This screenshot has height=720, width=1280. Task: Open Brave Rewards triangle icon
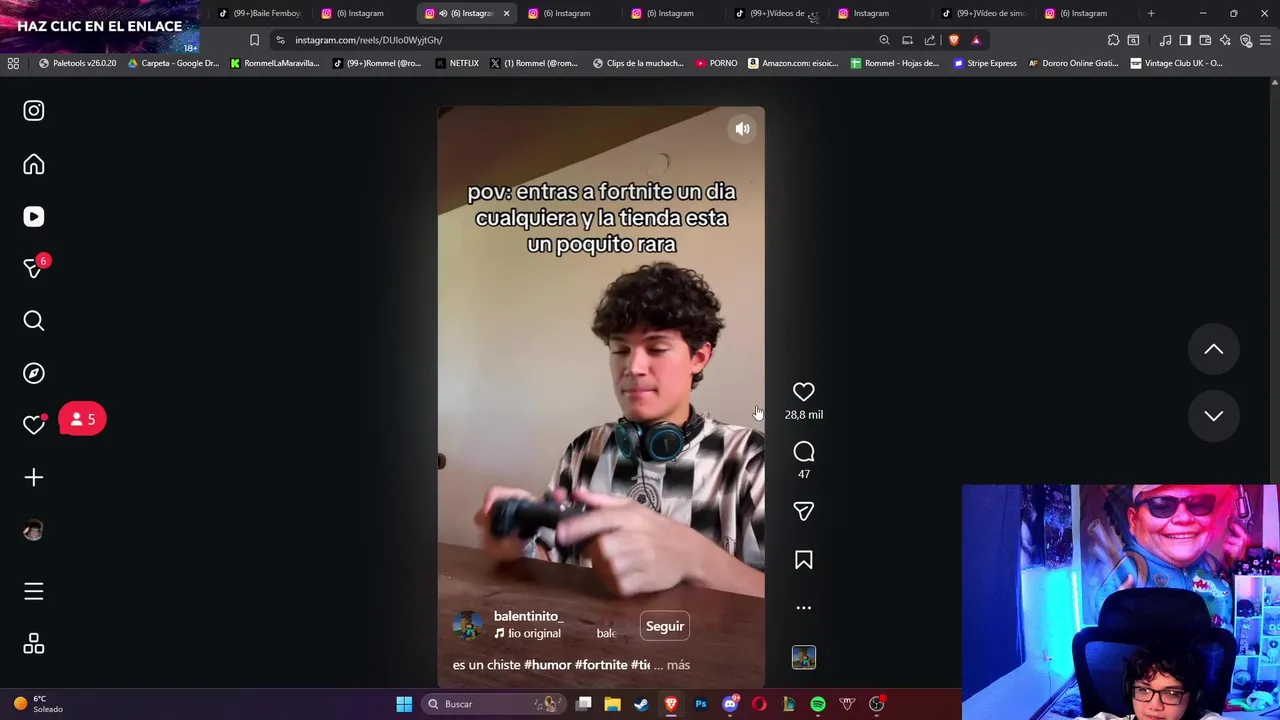tap(976, 40)
